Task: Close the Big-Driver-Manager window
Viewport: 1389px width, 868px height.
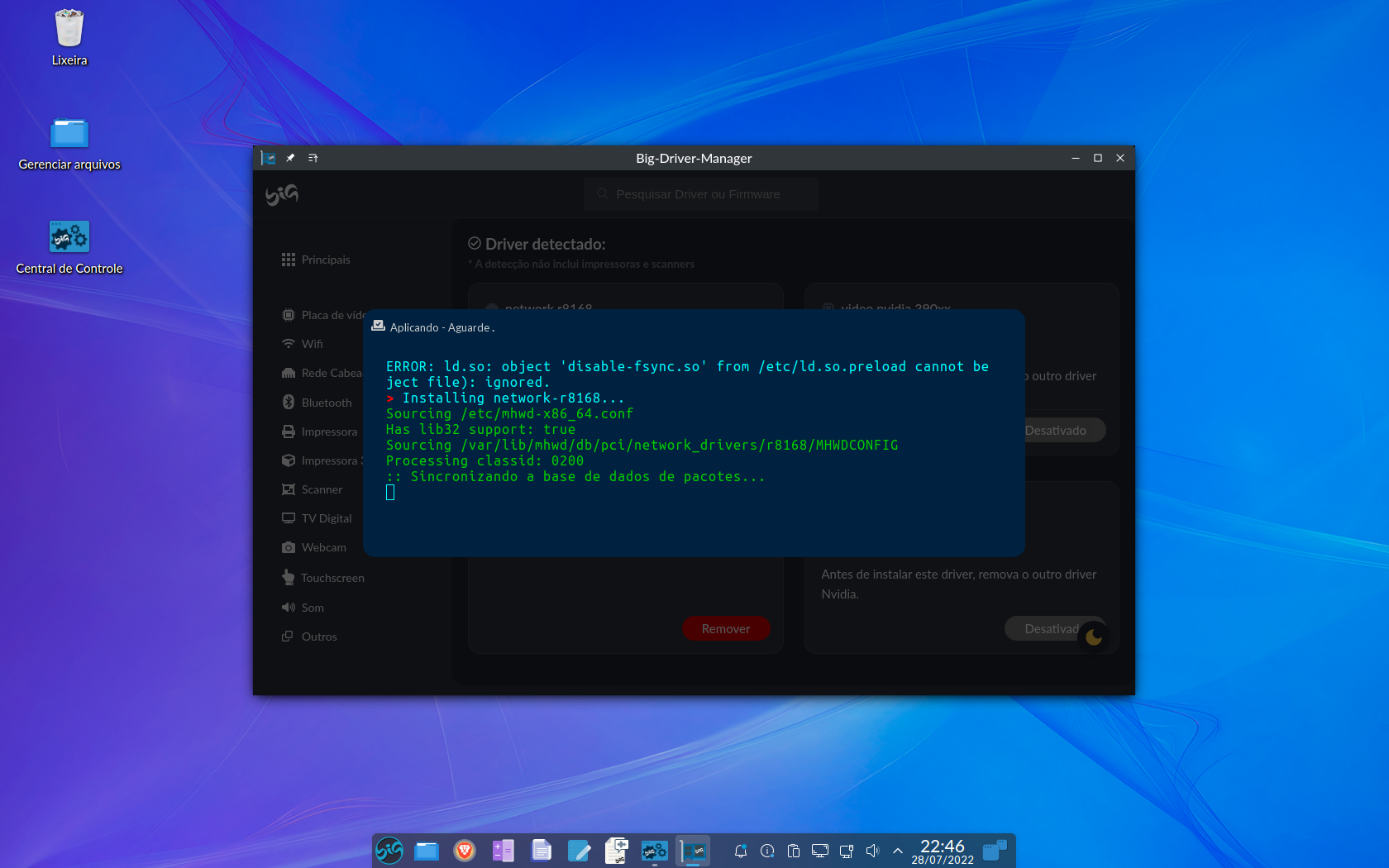Action: coord(1120,158)
